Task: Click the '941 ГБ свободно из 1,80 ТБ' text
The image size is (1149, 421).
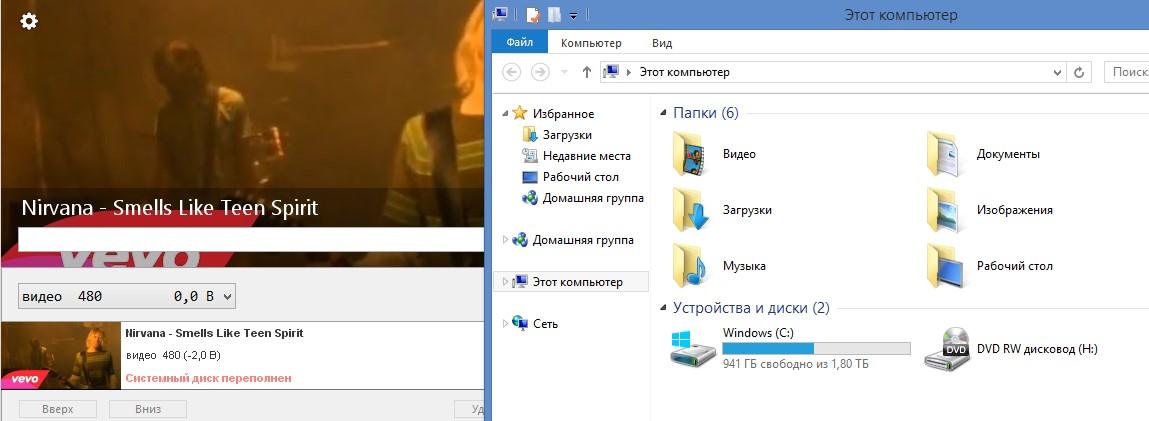Action: 795,364
